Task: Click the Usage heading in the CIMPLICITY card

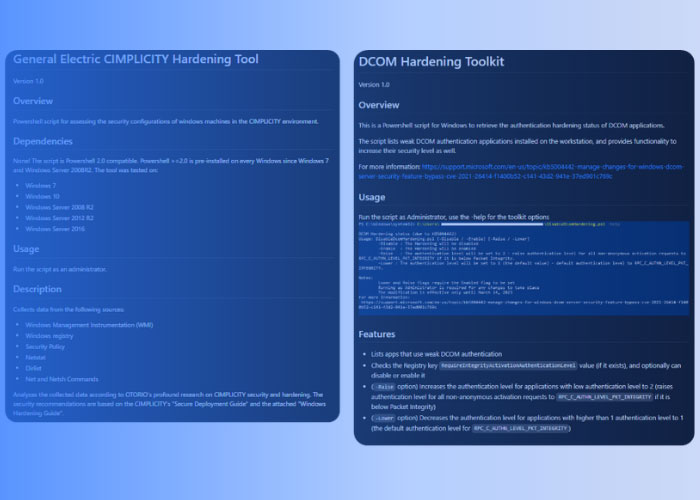Action: pos(26,249)
